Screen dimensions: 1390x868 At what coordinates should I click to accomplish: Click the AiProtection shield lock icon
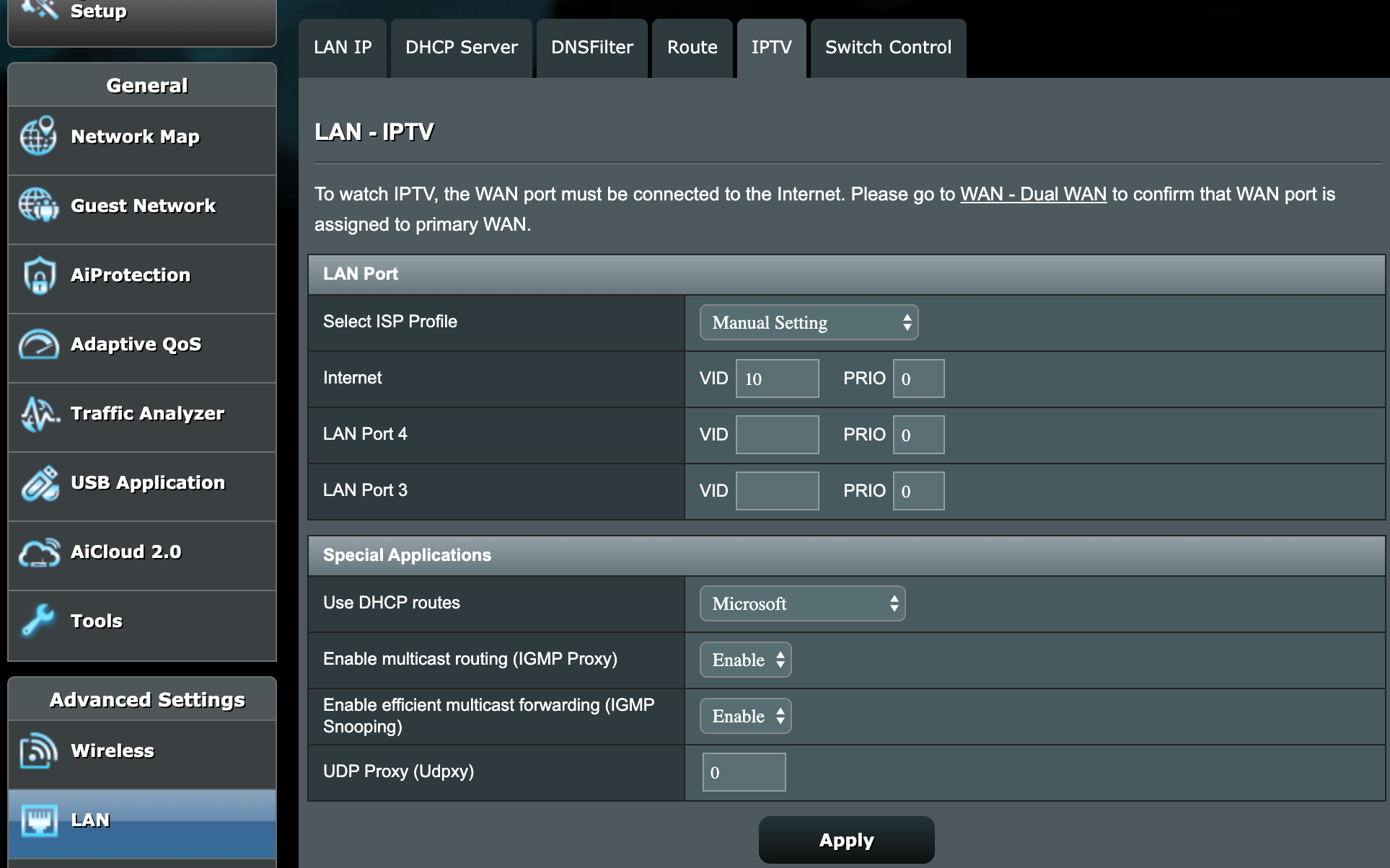click(x=39, y=275)
